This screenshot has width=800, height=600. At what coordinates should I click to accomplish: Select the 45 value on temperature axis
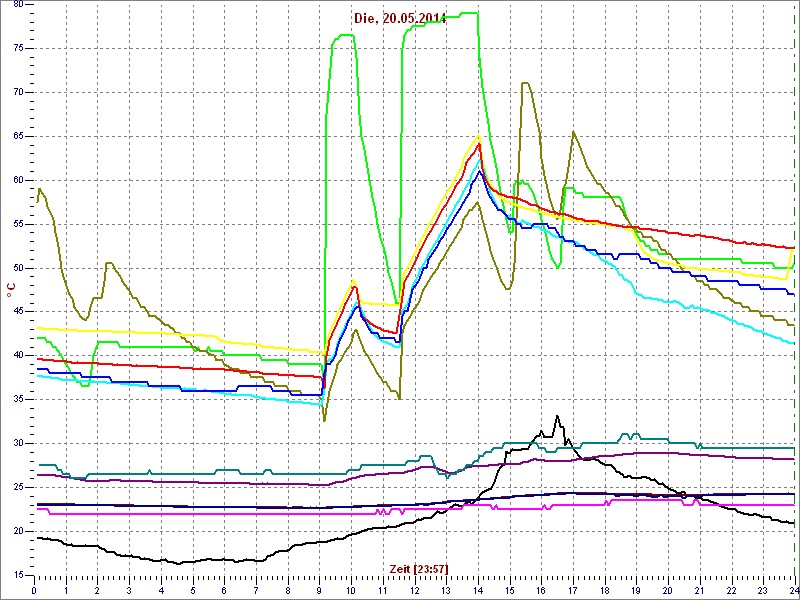point(17,312)
